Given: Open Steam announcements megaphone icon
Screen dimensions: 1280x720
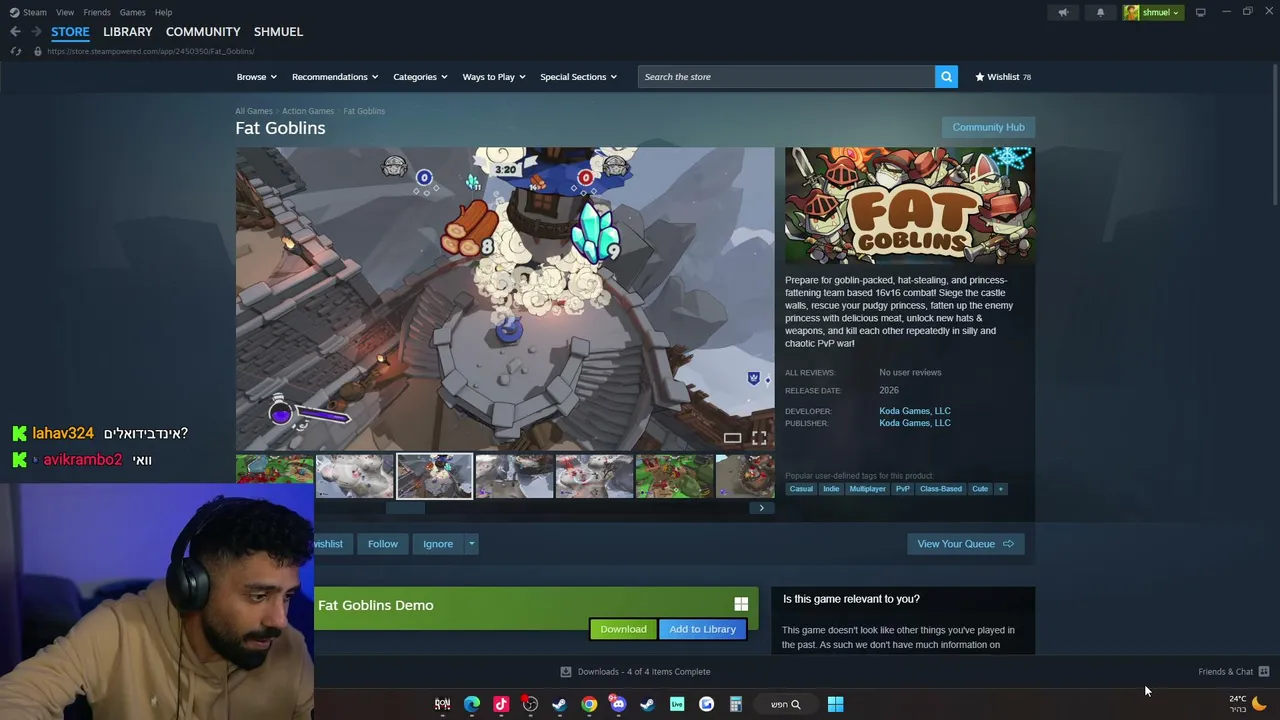Looking at the screenshot, I should point(1063,12).
